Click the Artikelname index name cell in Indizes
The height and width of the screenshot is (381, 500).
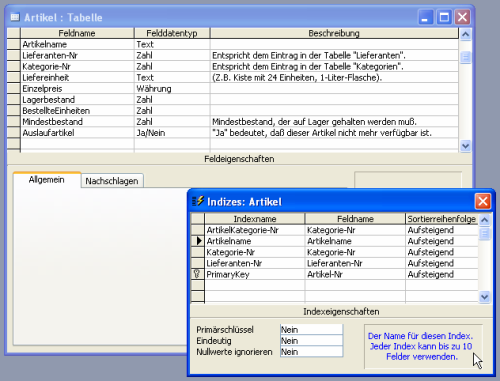coord(255,241)
